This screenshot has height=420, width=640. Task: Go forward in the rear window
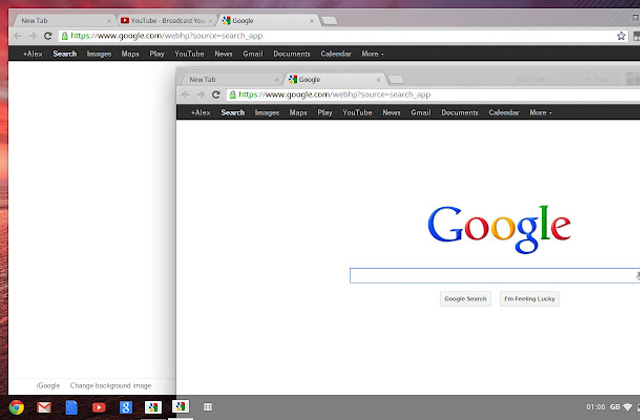pos(33,36)
